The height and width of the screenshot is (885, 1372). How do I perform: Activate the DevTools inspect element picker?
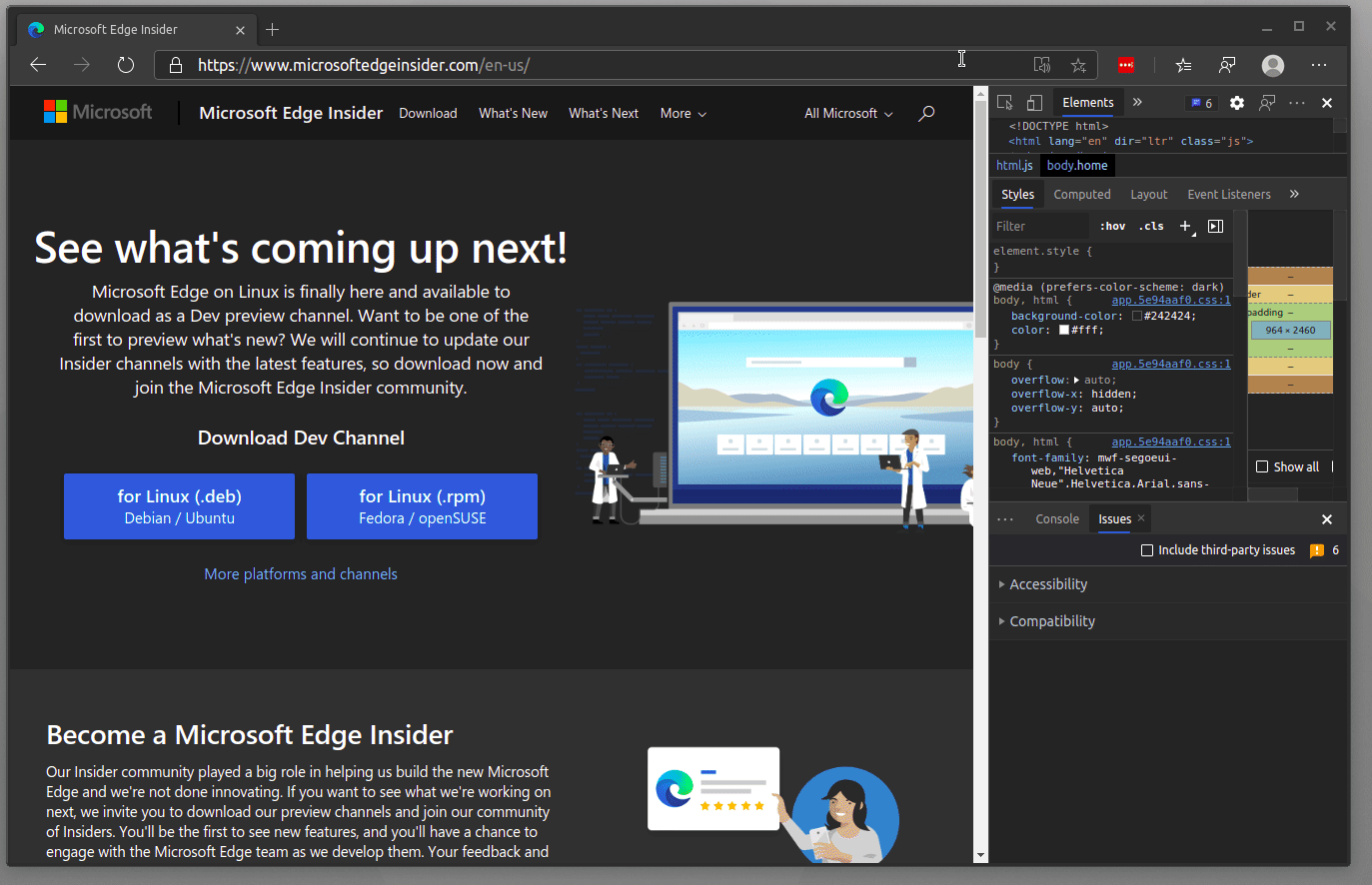pyautogui.click(x=1005, y=103)
